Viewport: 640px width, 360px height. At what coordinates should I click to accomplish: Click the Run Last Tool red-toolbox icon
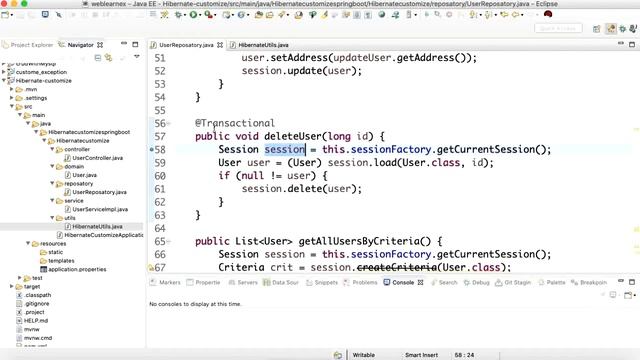(x=208, y=15)
